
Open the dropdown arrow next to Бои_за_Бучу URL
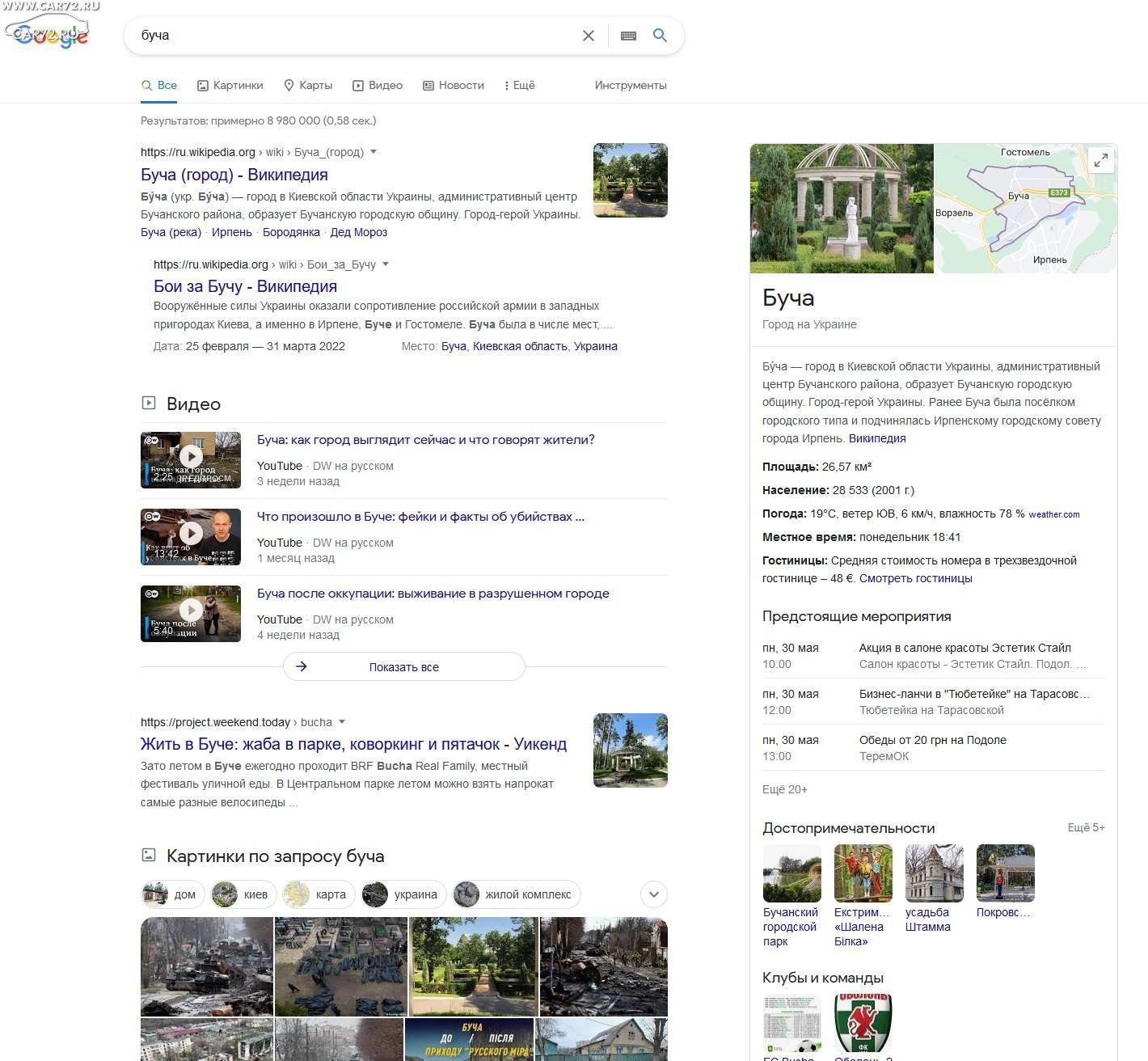coord(385,264)
